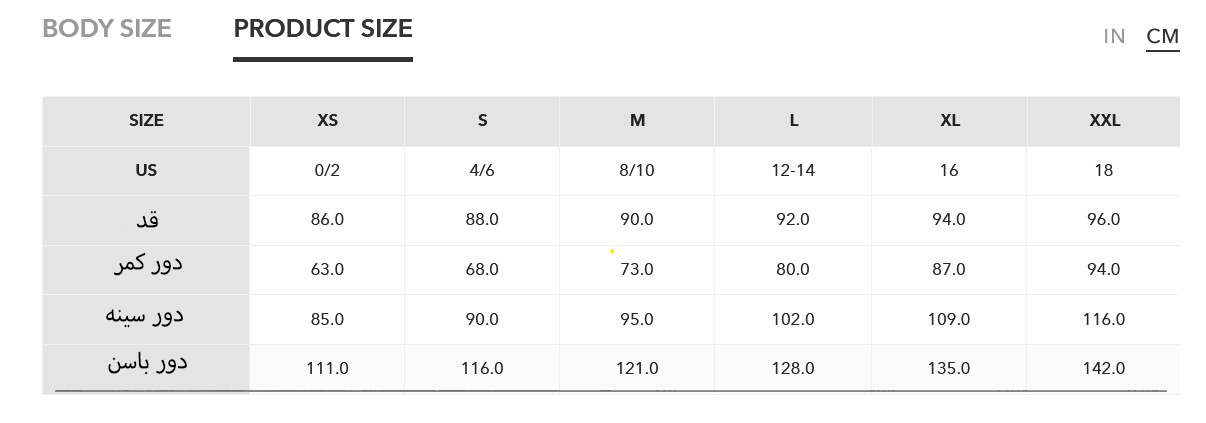Select the 86.0 length cell
The height and width of the screenshot is (423, 1206).
coord(327,219)
